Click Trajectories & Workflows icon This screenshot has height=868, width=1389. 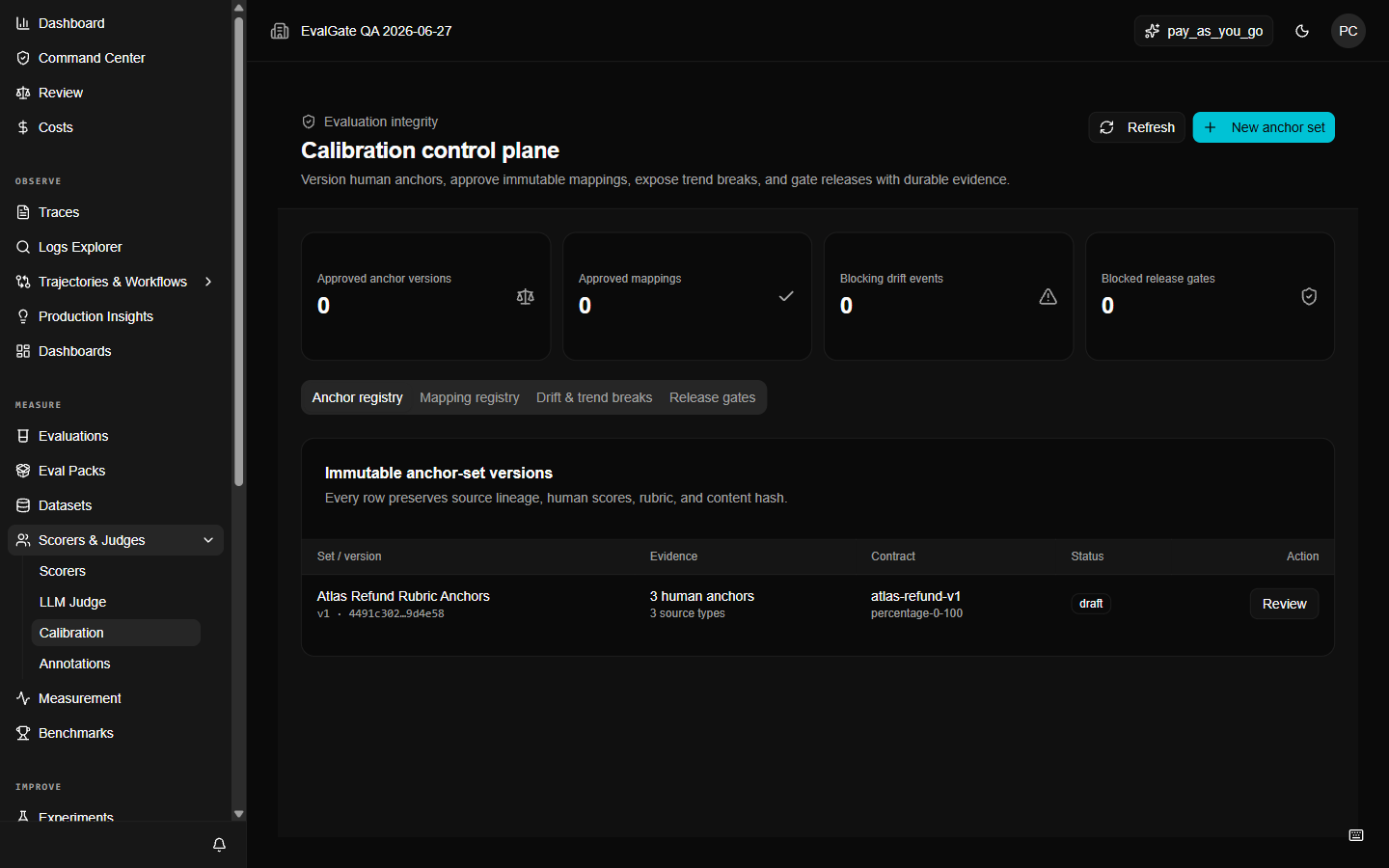pyautogui.click(x=23, y=282)
